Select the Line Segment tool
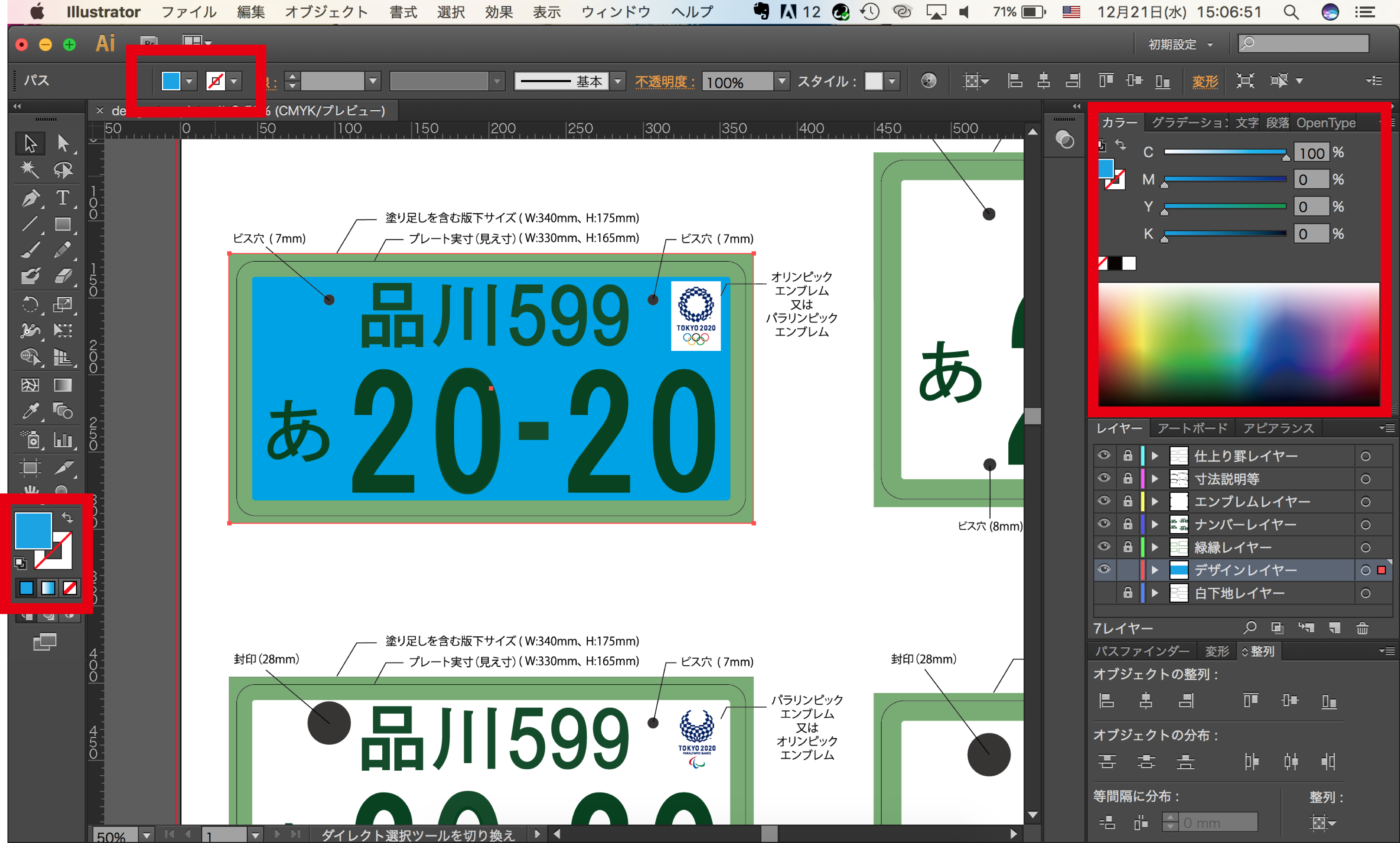 tap(30, 224)
